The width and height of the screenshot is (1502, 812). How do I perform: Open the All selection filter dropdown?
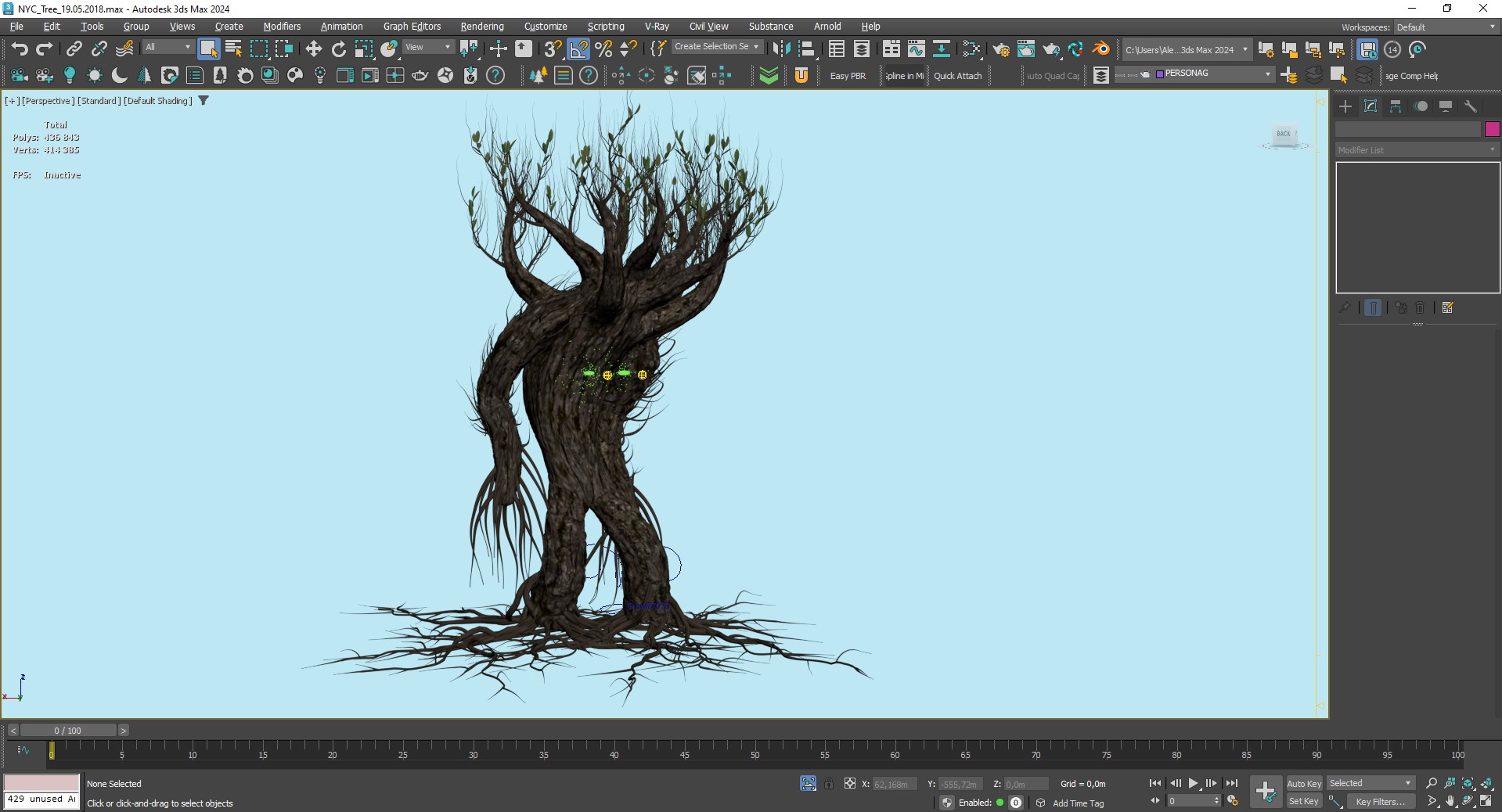tap(168, 47)
